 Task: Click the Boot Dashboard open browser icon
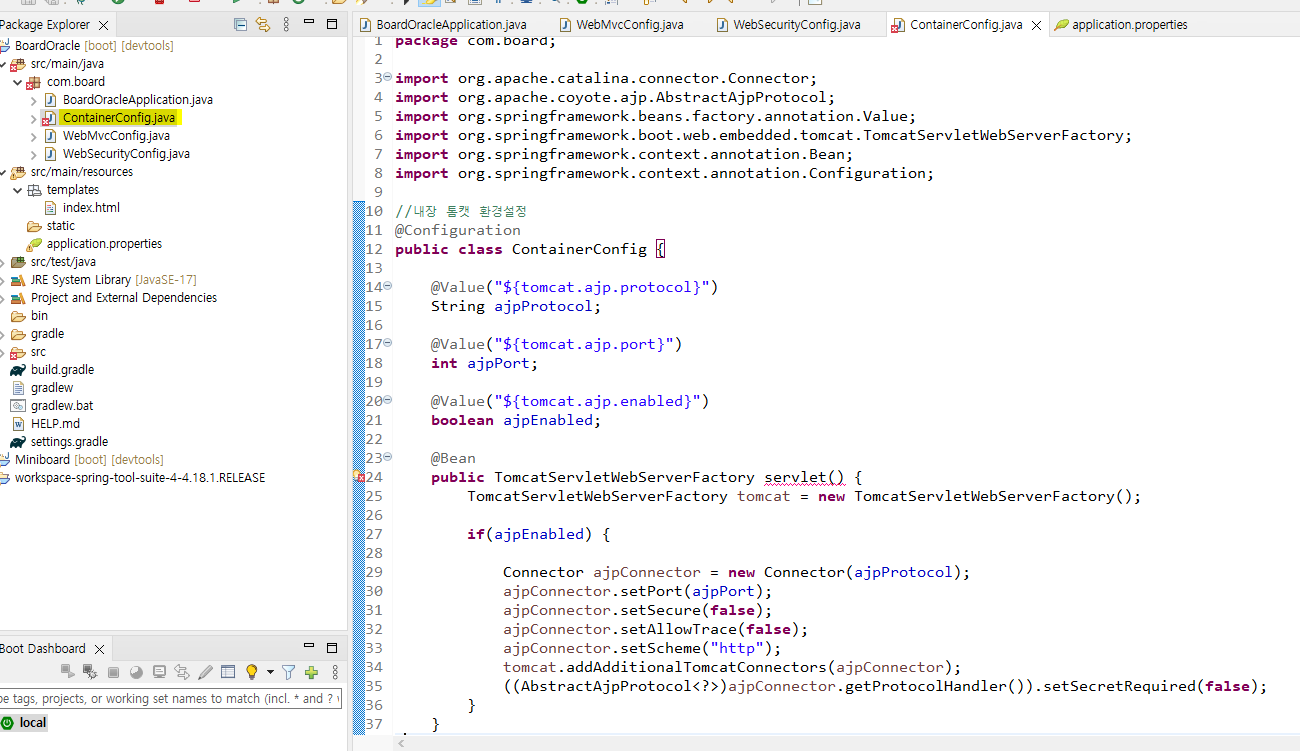pyautogui.click(x=136, y=672)
